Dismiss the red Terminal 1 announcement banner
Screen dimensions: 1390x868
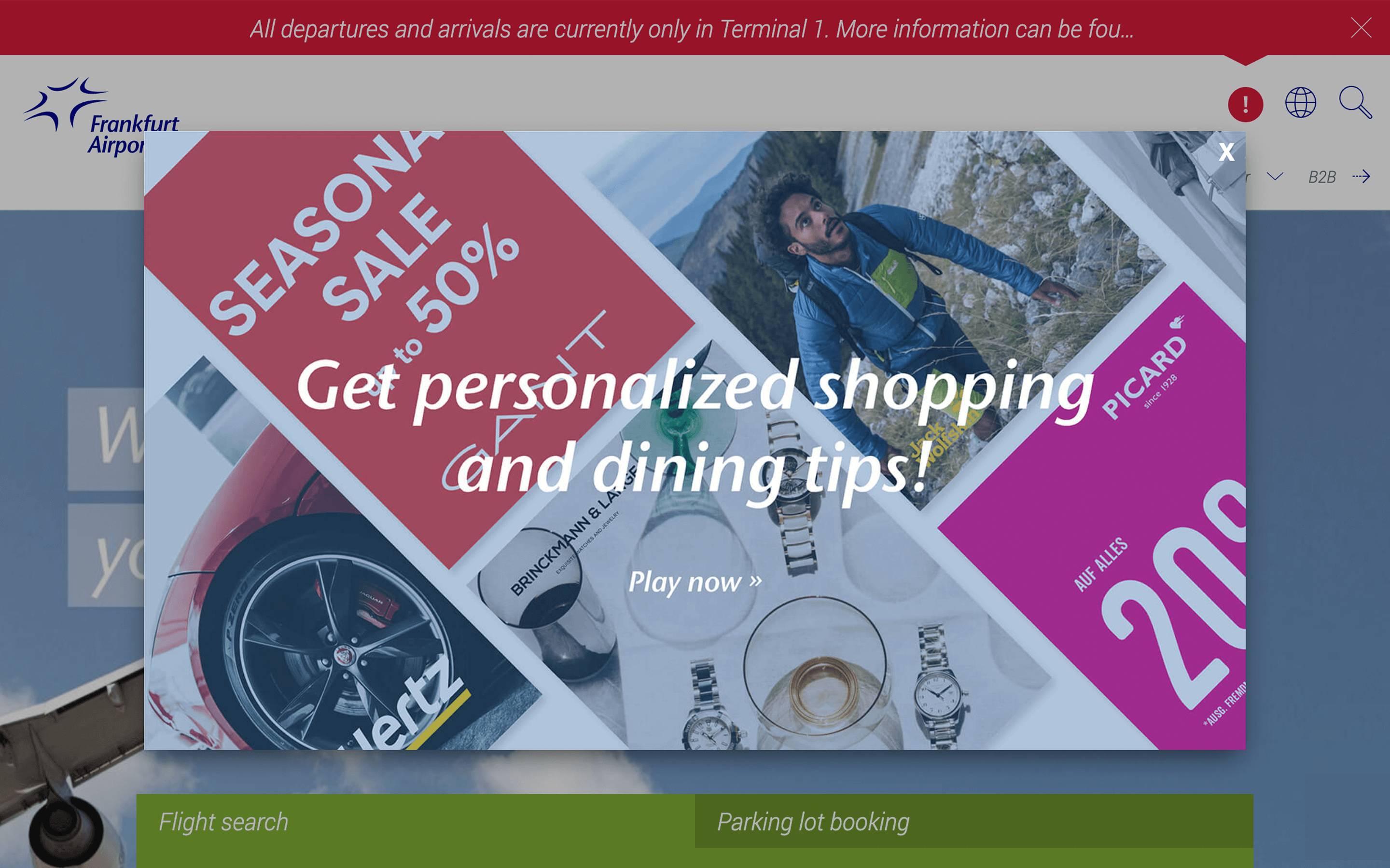(1361, 28)
